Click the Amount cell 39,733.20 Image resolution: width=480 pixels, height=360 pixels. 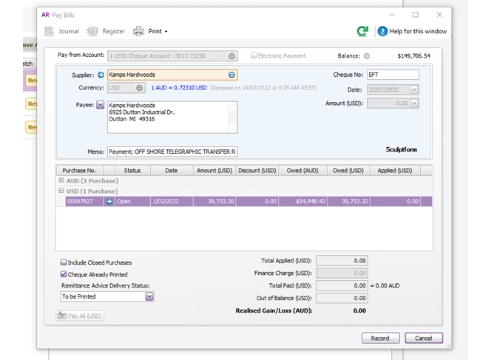[x=214, y=201]
